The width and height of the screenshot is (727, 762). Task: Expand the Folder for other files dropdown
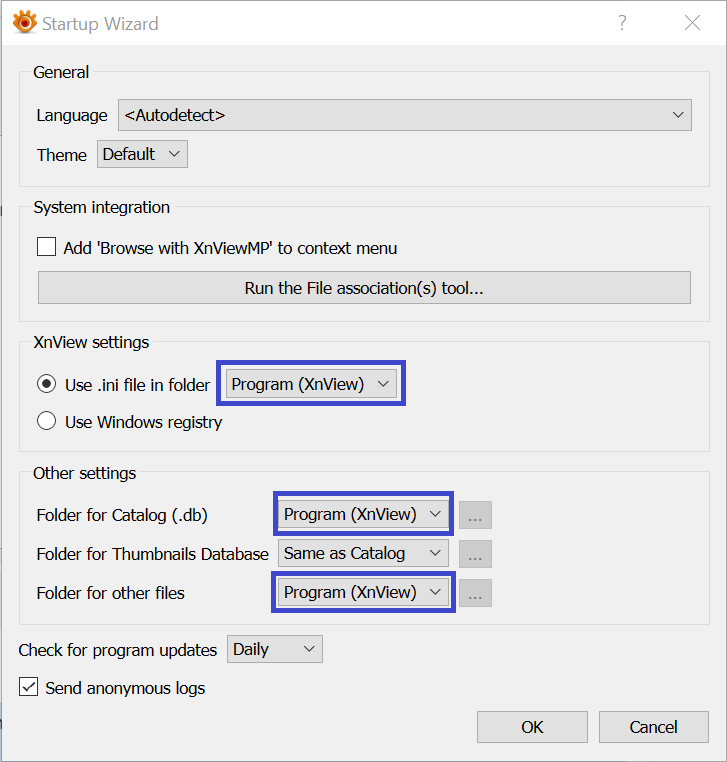(x=363, y=592)
